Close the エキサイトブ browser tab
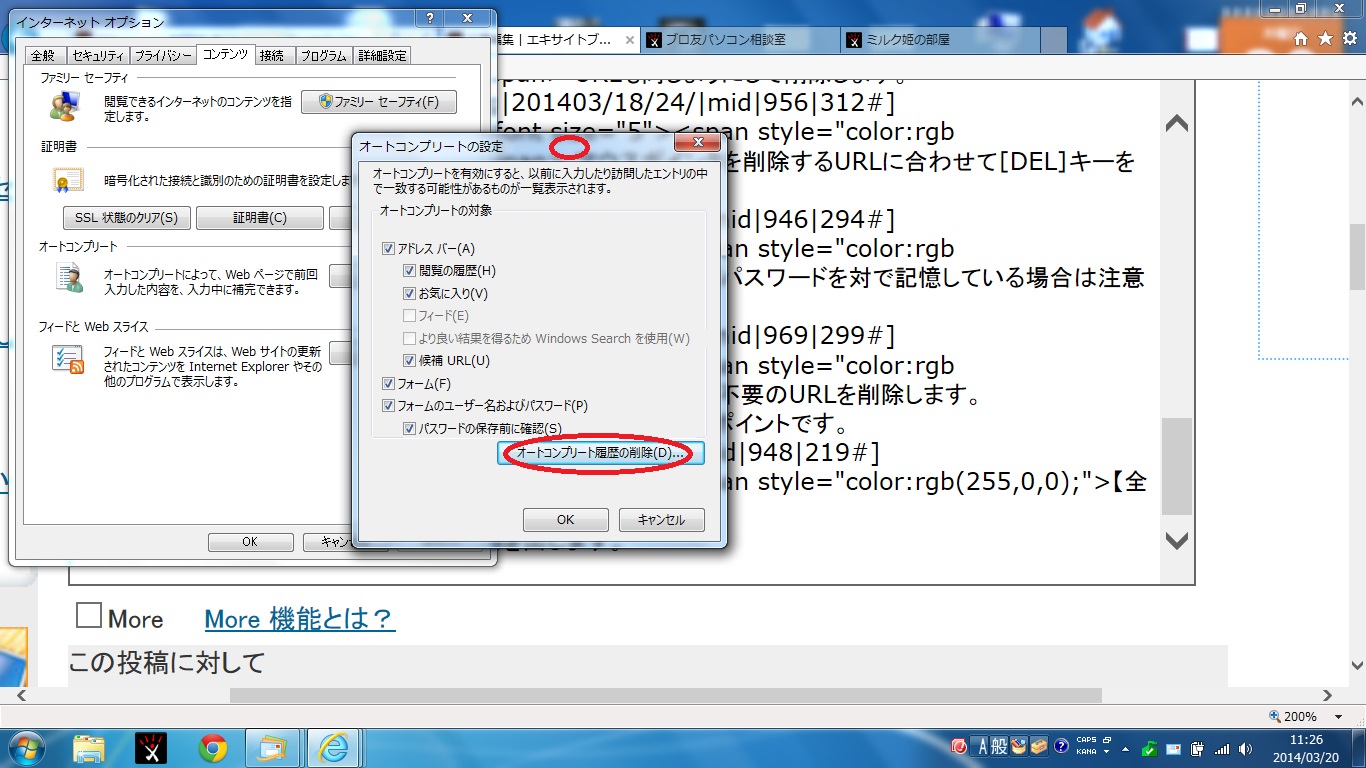Screen dimensions: 1366x768 coord(629,40)
